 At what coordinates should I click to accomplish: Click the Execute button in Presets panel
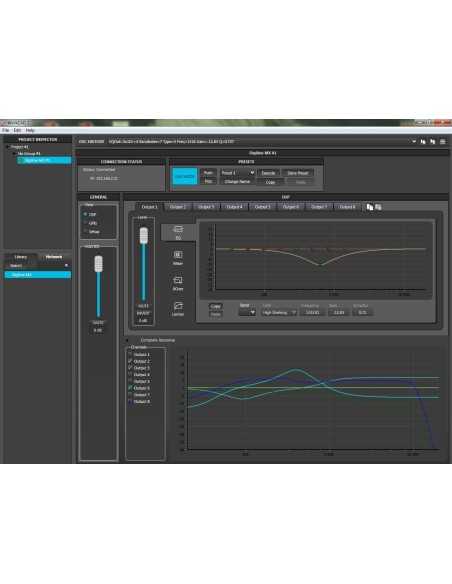(x=268, y=173)
